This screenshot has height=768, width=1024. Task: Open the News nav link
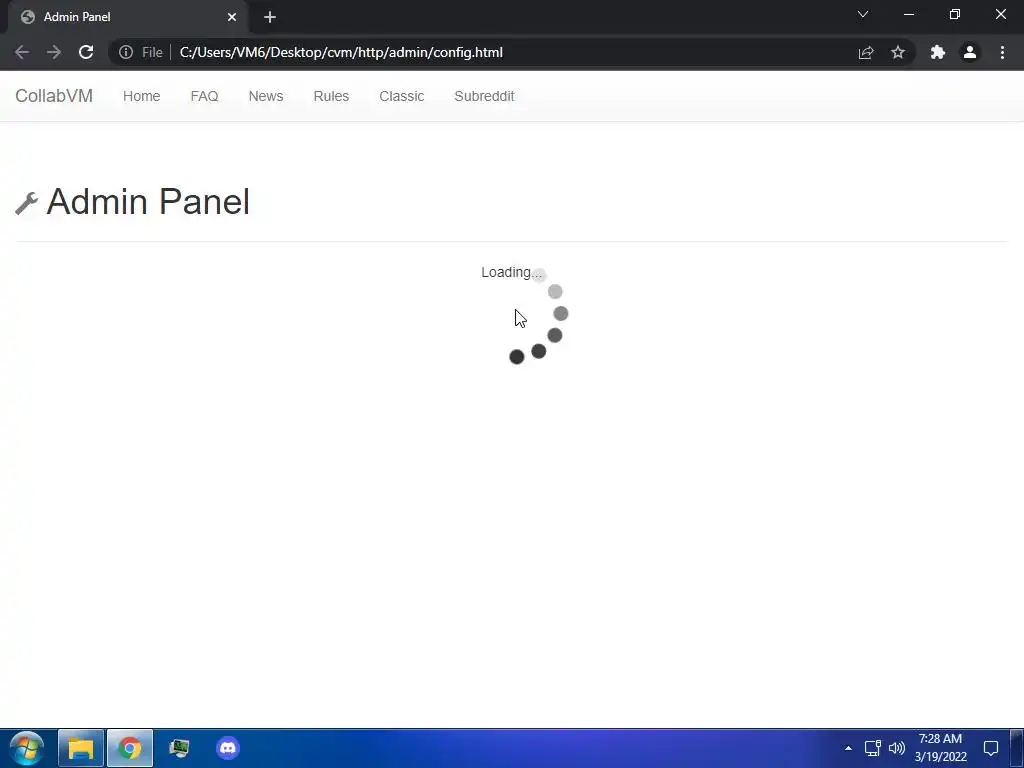pos(266,96)
